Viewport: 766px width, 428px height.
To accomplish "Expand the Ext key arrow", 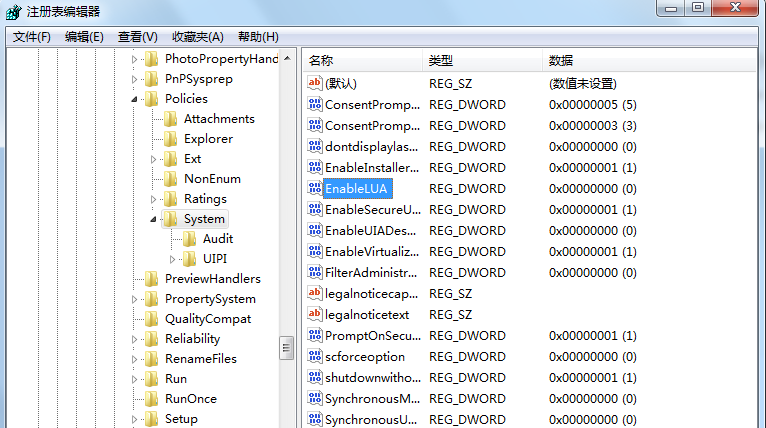I will click(153, 159).
